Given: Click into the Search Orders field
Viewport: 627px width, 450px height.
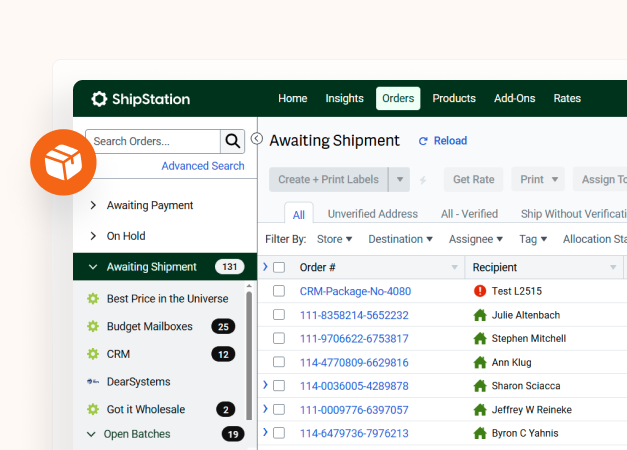Looking at the screenshot, I should 152,141.
